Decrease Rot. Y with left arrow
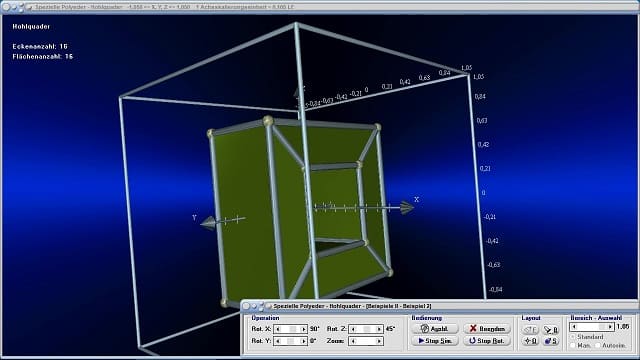Image resolution: width=640 pixels, height=360 pixels. [x=278, y=341]
